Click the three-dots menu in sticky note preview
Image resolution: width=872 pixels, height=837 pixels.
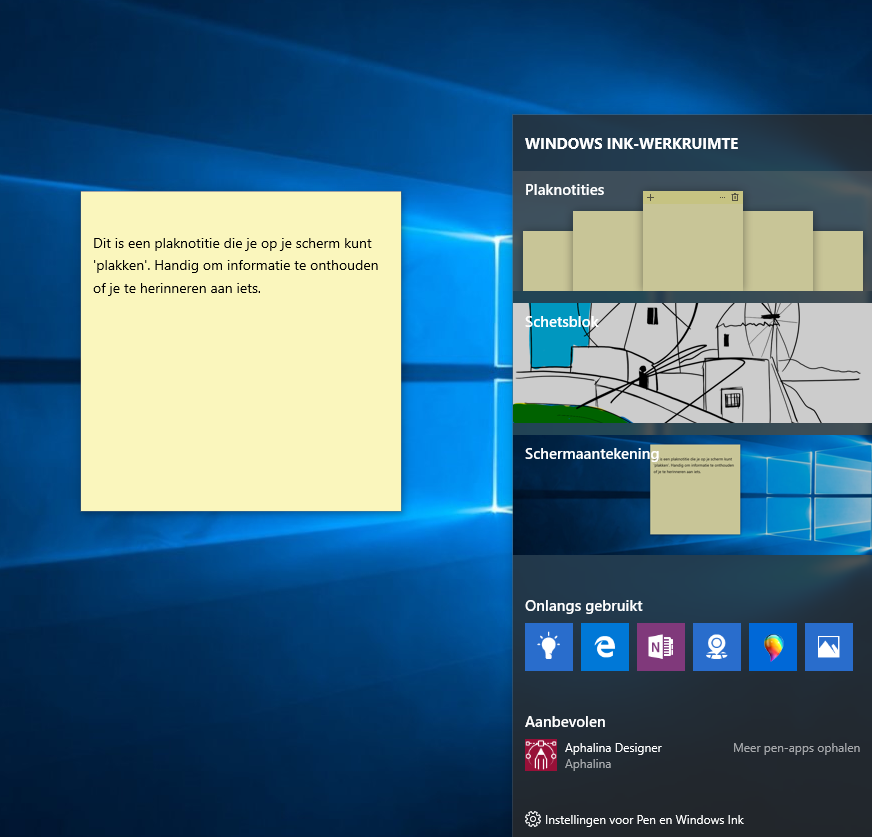(x=722, y=198)
